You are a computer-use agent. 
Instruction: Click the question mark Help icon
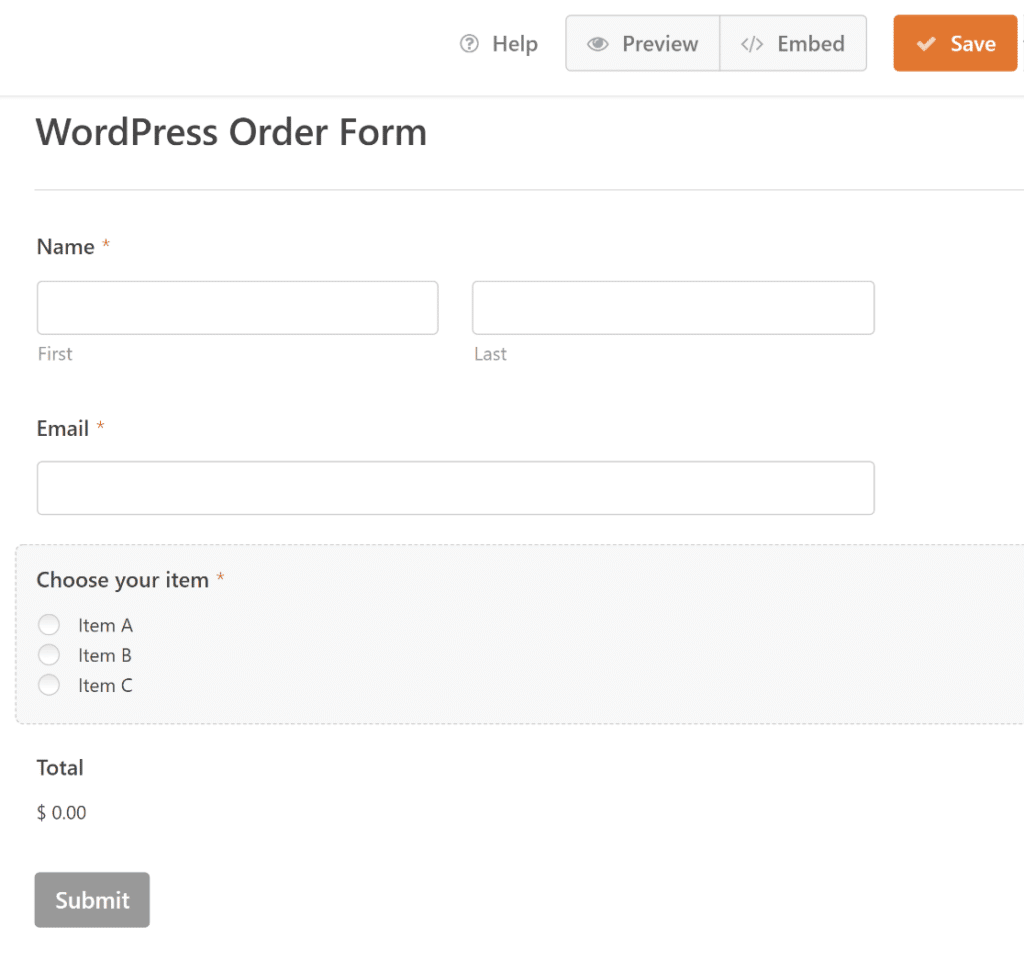click(469, 44)
